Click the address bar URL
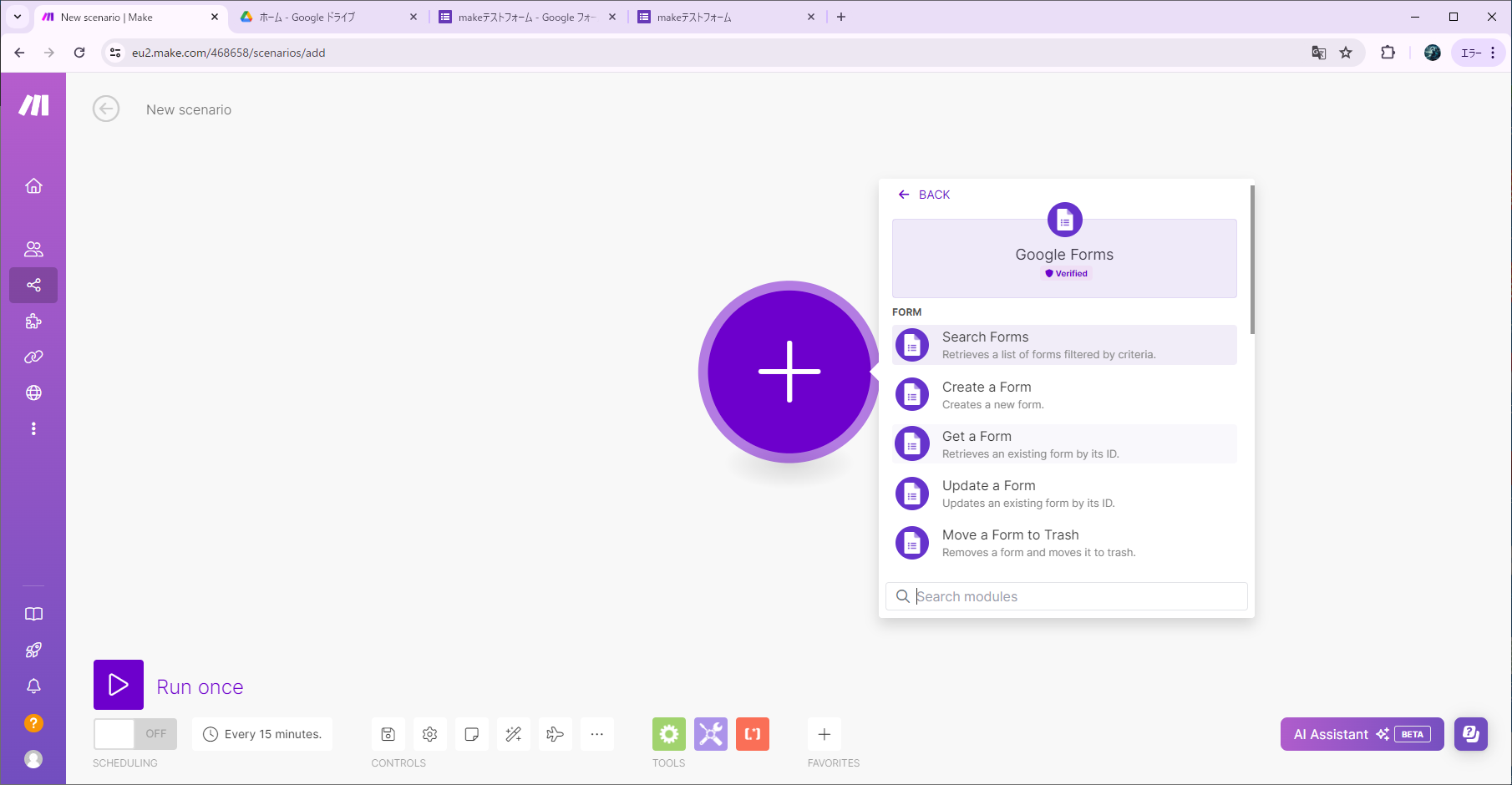 228,53
